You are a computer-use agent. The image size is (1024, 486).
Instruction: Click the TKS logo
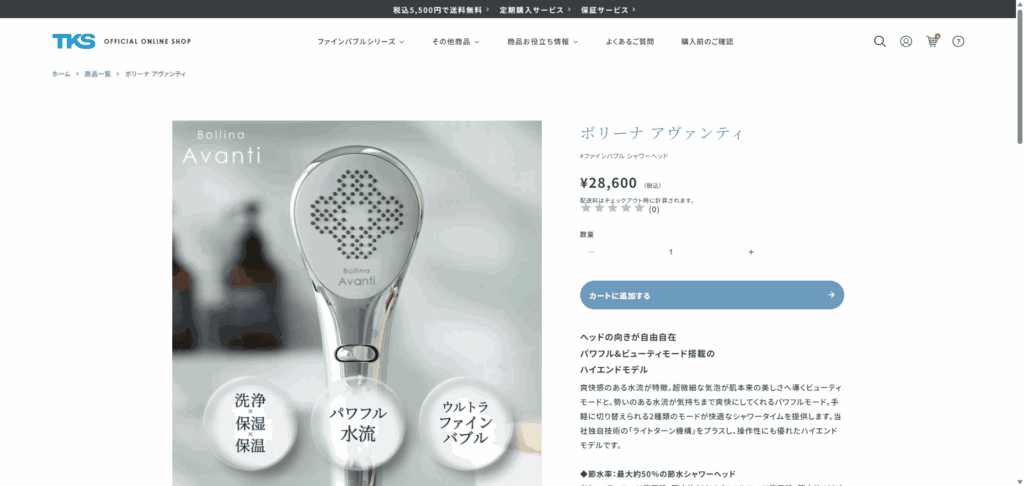click(74, 41)
